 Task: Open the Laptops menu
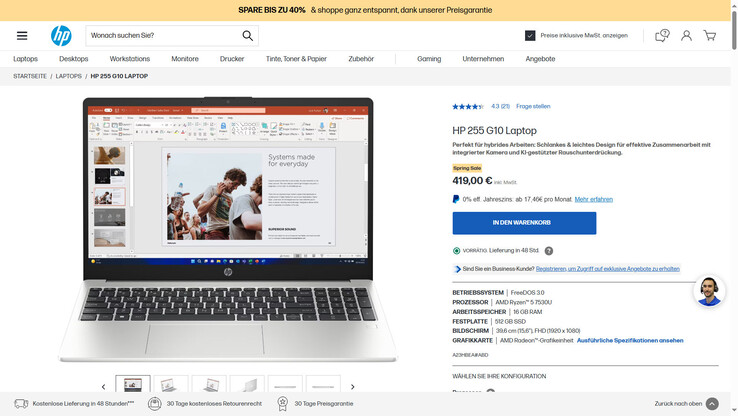pos(25,59)
